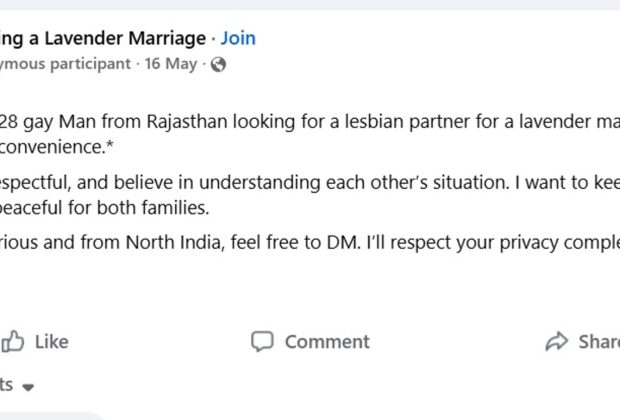Click the thumbs-up Like icon
The height and width of the screenshot is (420, 620).
(x=13, y=341)
